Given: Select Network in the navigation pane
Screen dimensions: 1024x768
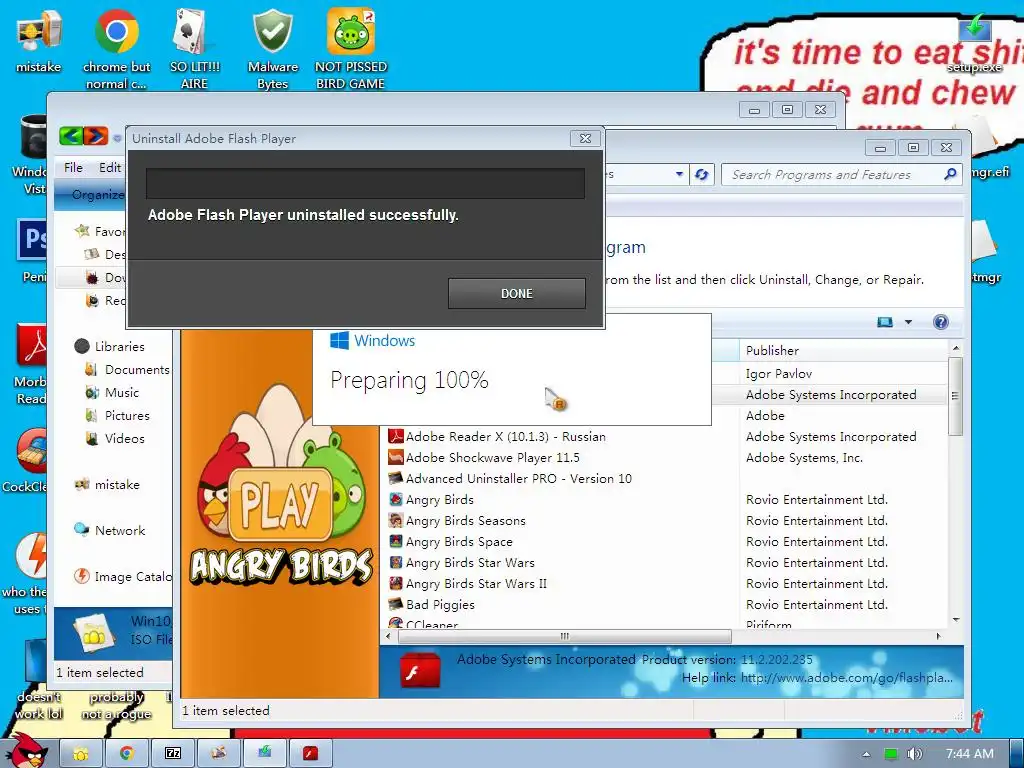Looking at the screenshot, I should point(110,530).
